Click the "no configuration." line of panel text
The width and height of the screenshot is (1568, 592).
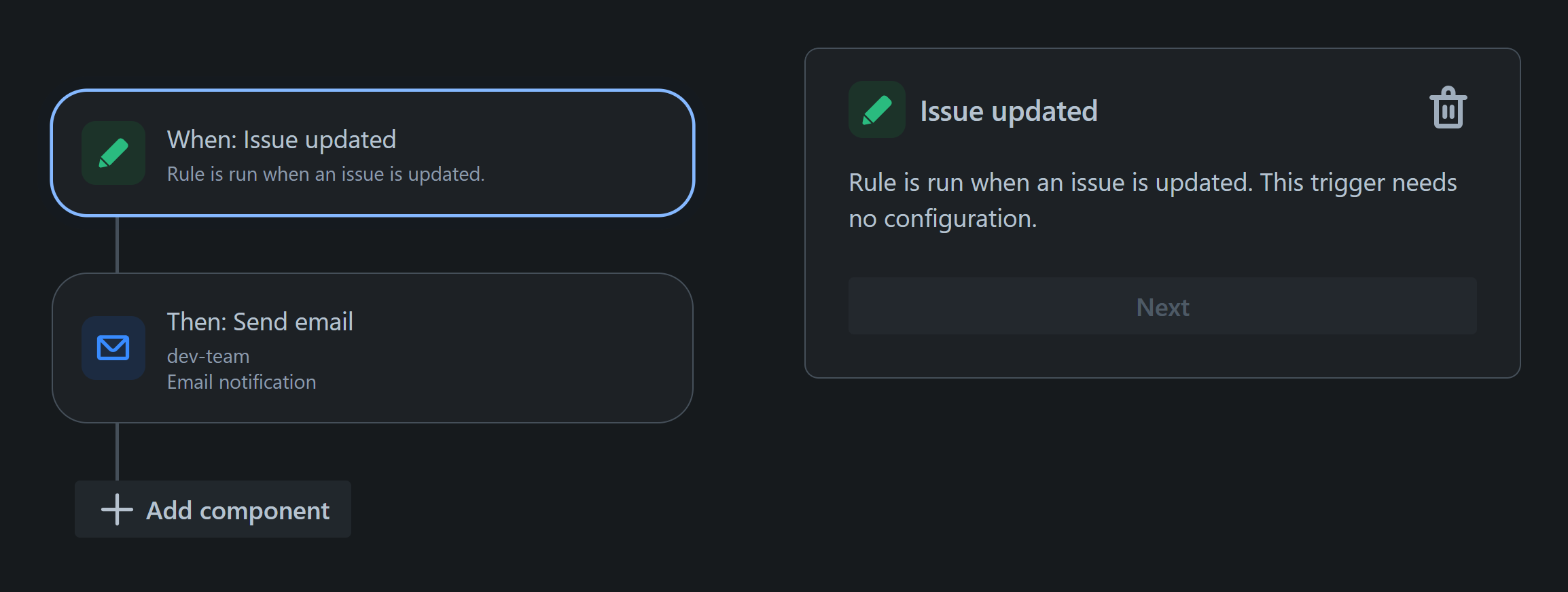(x=942, y=220)
